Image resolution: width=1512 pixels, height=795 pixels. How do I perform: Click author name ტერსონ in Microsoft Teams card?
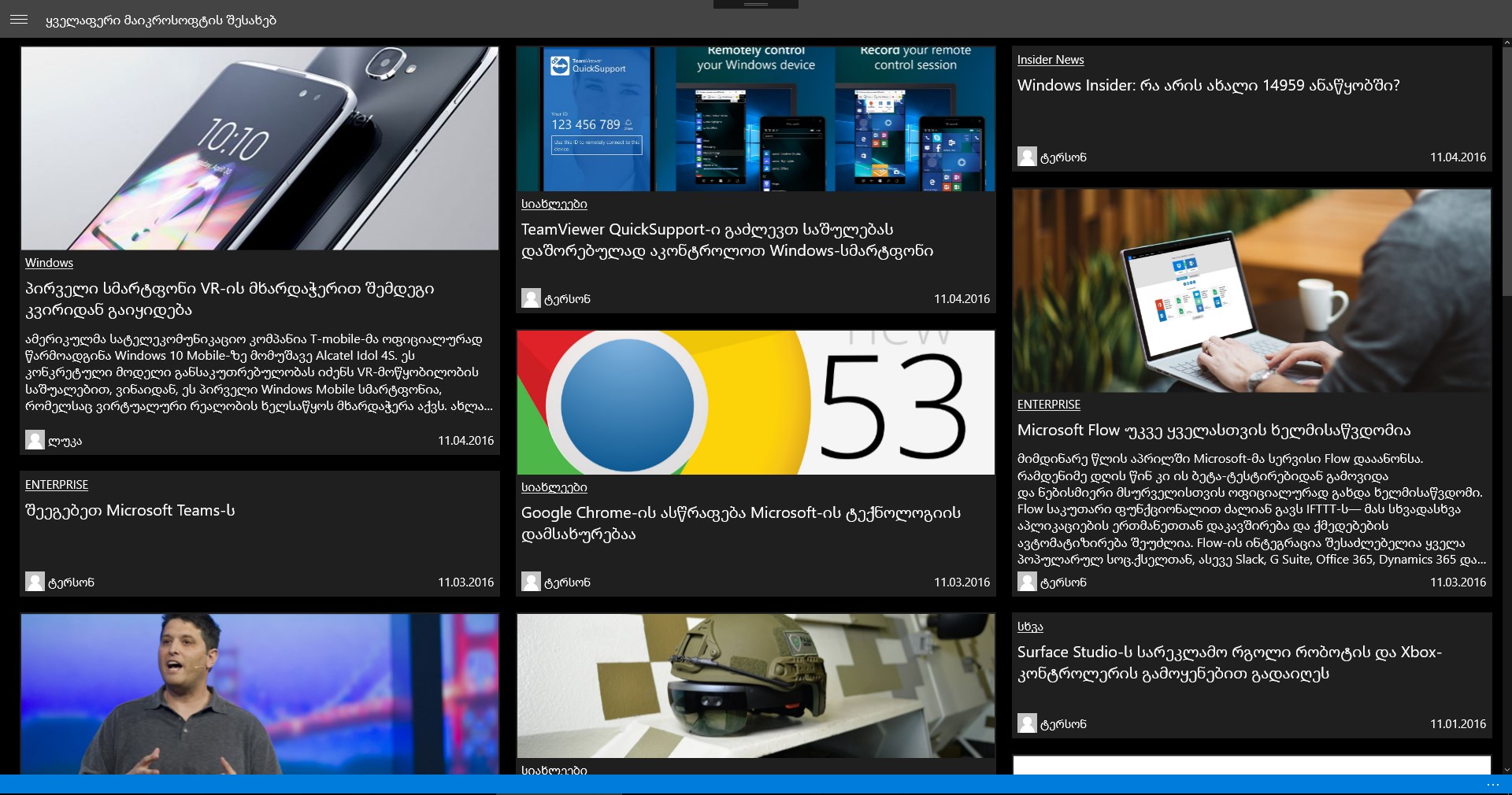point(71,582)
